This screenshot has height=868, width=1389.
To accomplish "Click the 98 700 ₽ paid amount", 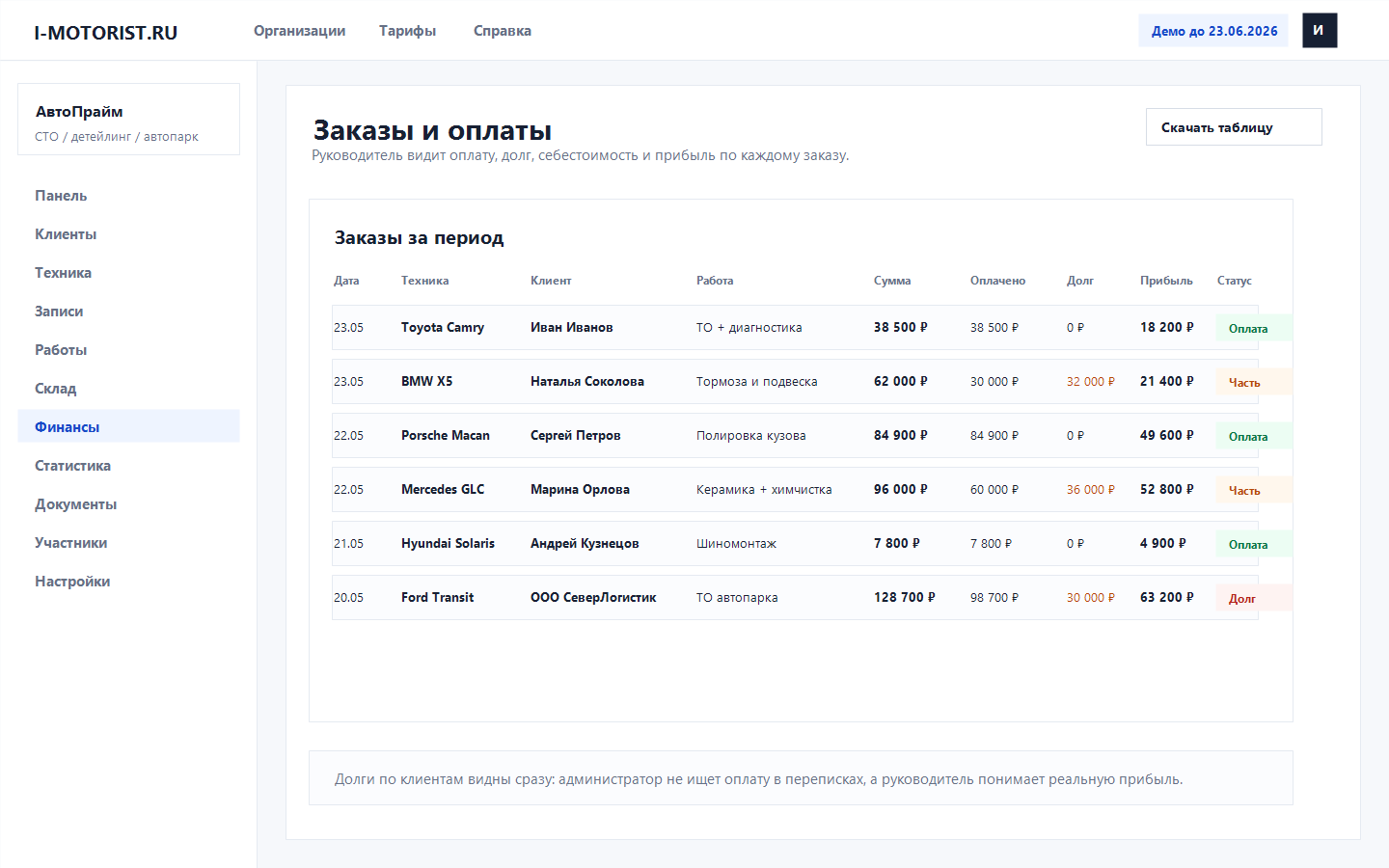I will (x=994, y=597).
